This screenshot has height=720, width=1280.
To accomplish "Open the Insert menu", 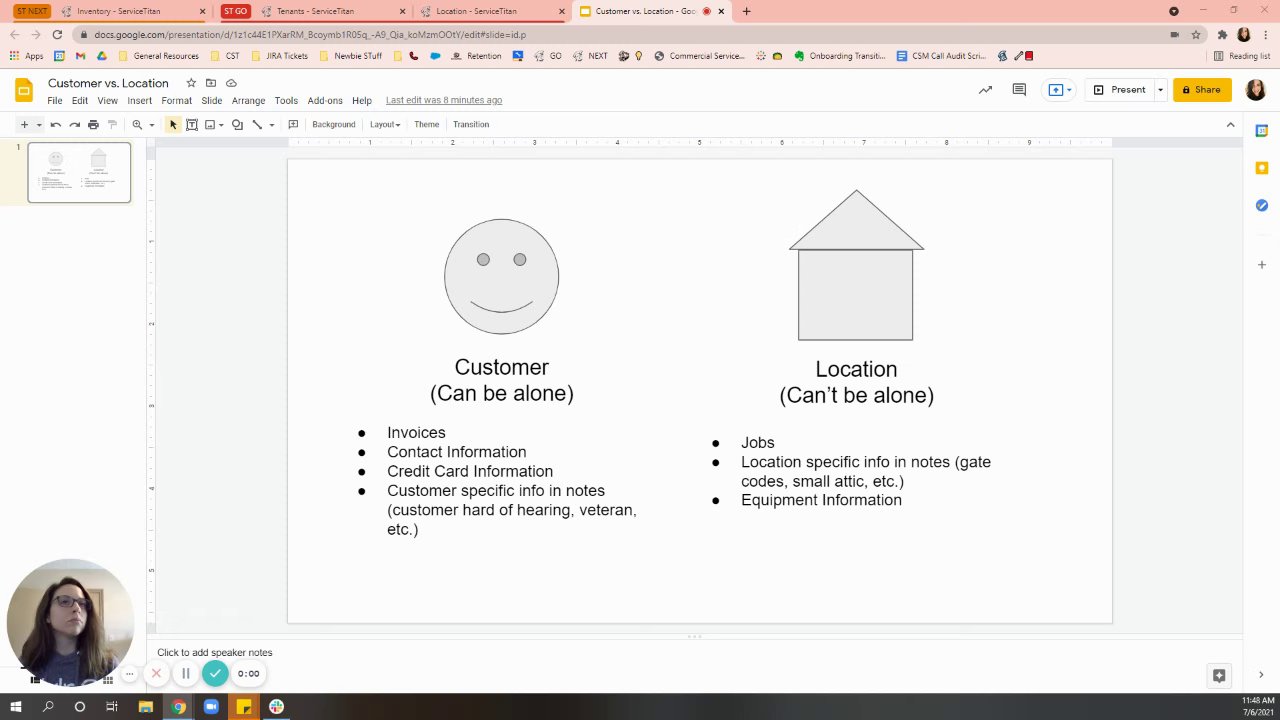I will 139,101.
